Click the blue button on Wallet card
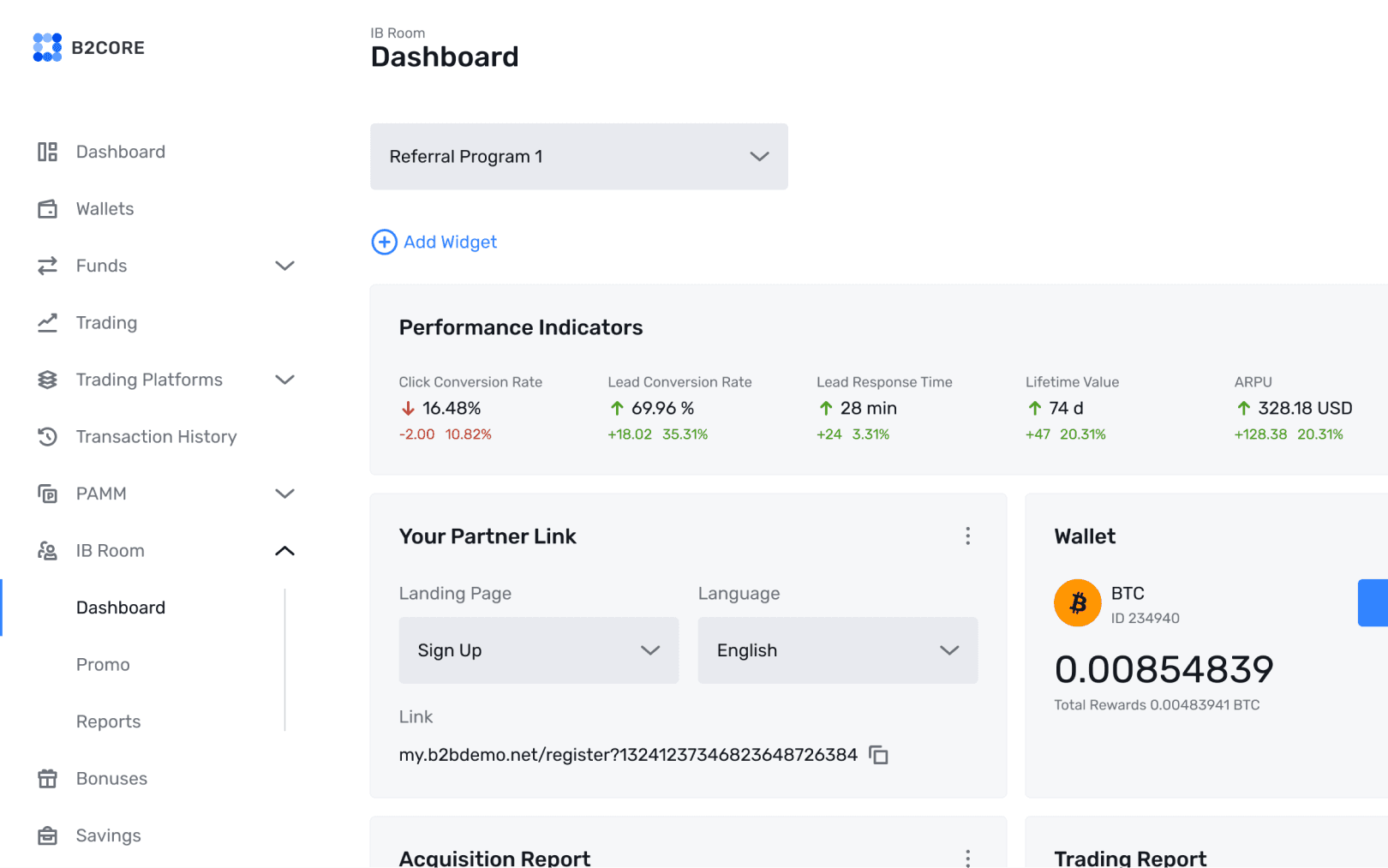 coord(1373,603)
